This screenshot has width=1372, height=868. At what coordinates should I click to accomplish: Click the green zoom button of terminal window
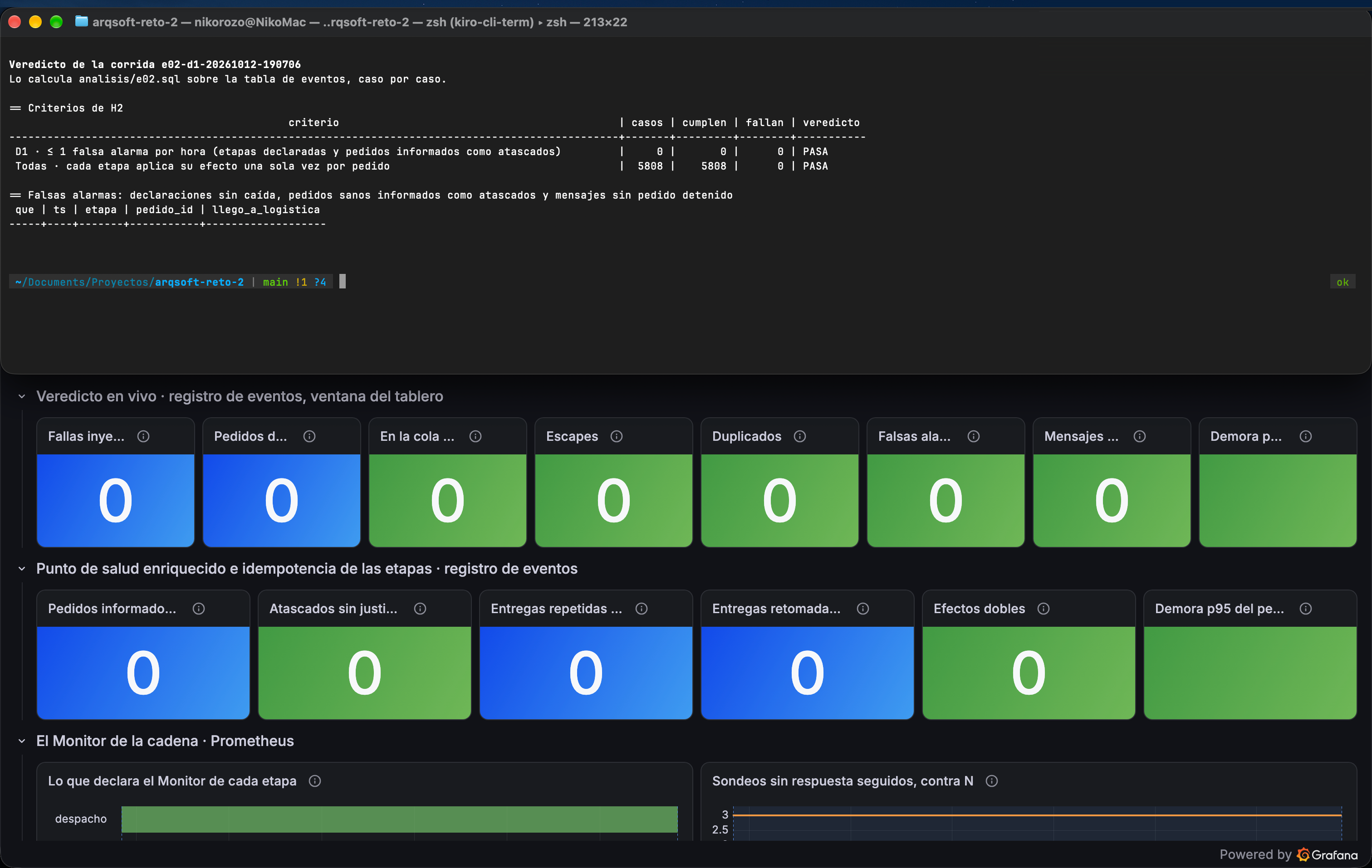(x=56, y=22)
